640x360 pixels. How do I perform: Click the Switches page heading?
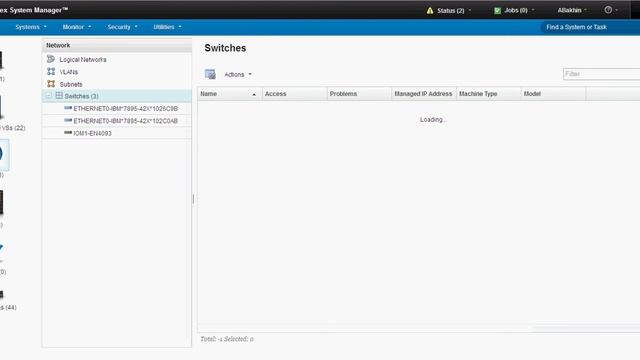click(x=225, y=48)
